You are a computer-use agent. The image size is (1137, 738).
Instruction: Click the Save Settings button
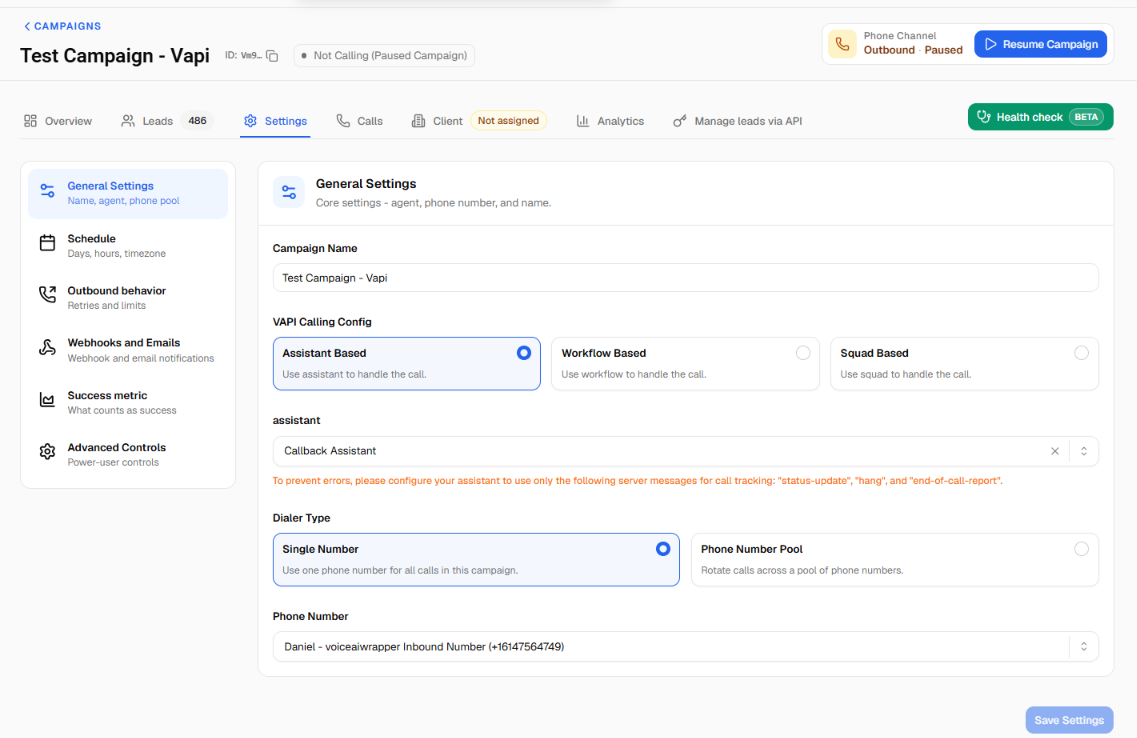tap(1069, 720)
